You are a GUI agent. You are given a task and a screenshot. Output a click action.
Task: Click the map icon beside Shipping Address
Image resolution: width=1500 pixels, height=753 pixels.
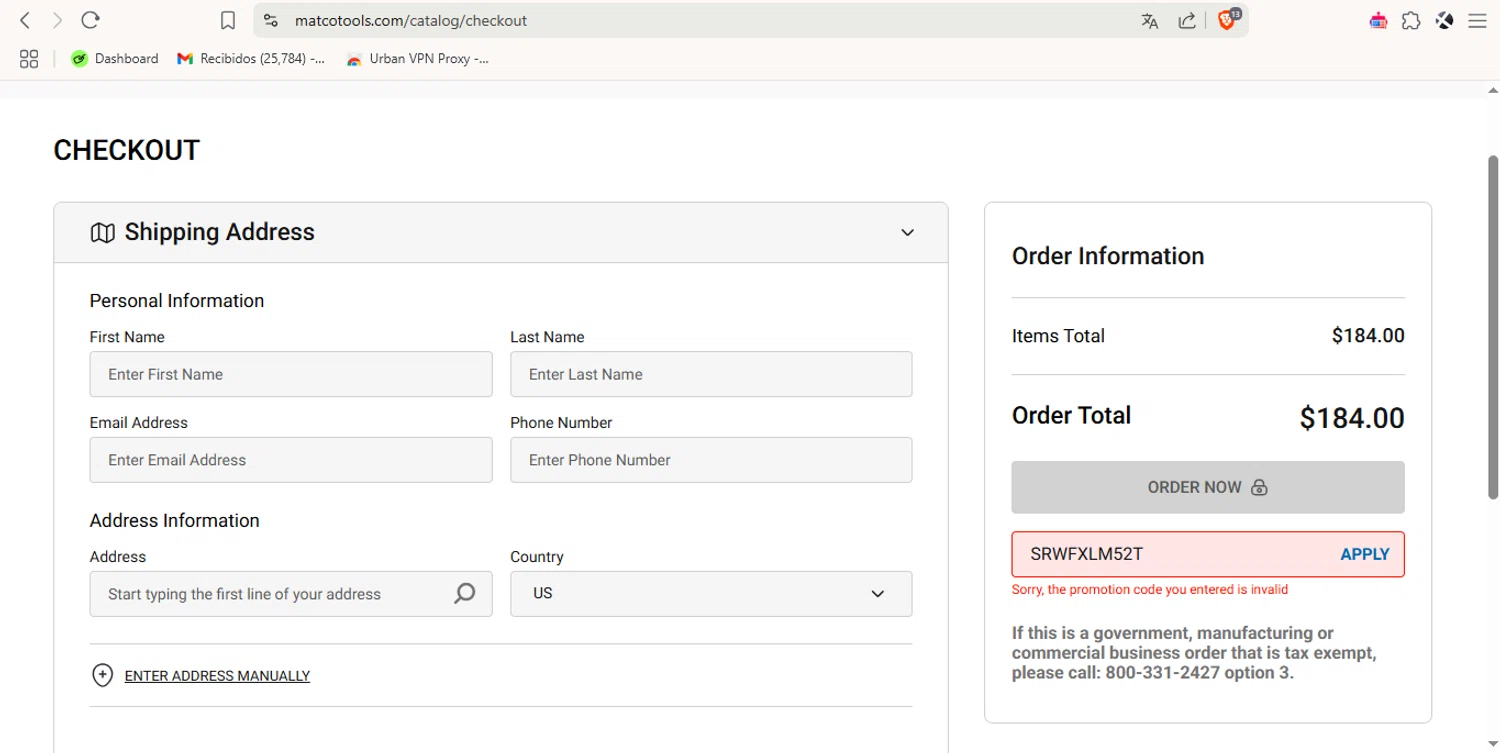click(x=102, y=233)
